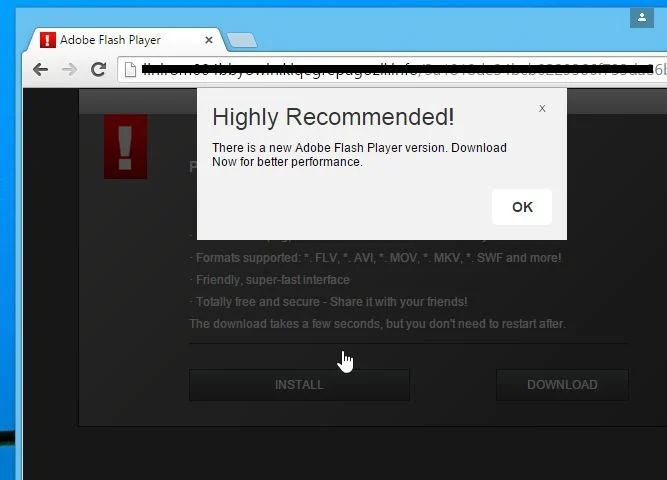Click the browser Forward arrow
The width and height of the screenshot is (667, 480).
point(69,69)
